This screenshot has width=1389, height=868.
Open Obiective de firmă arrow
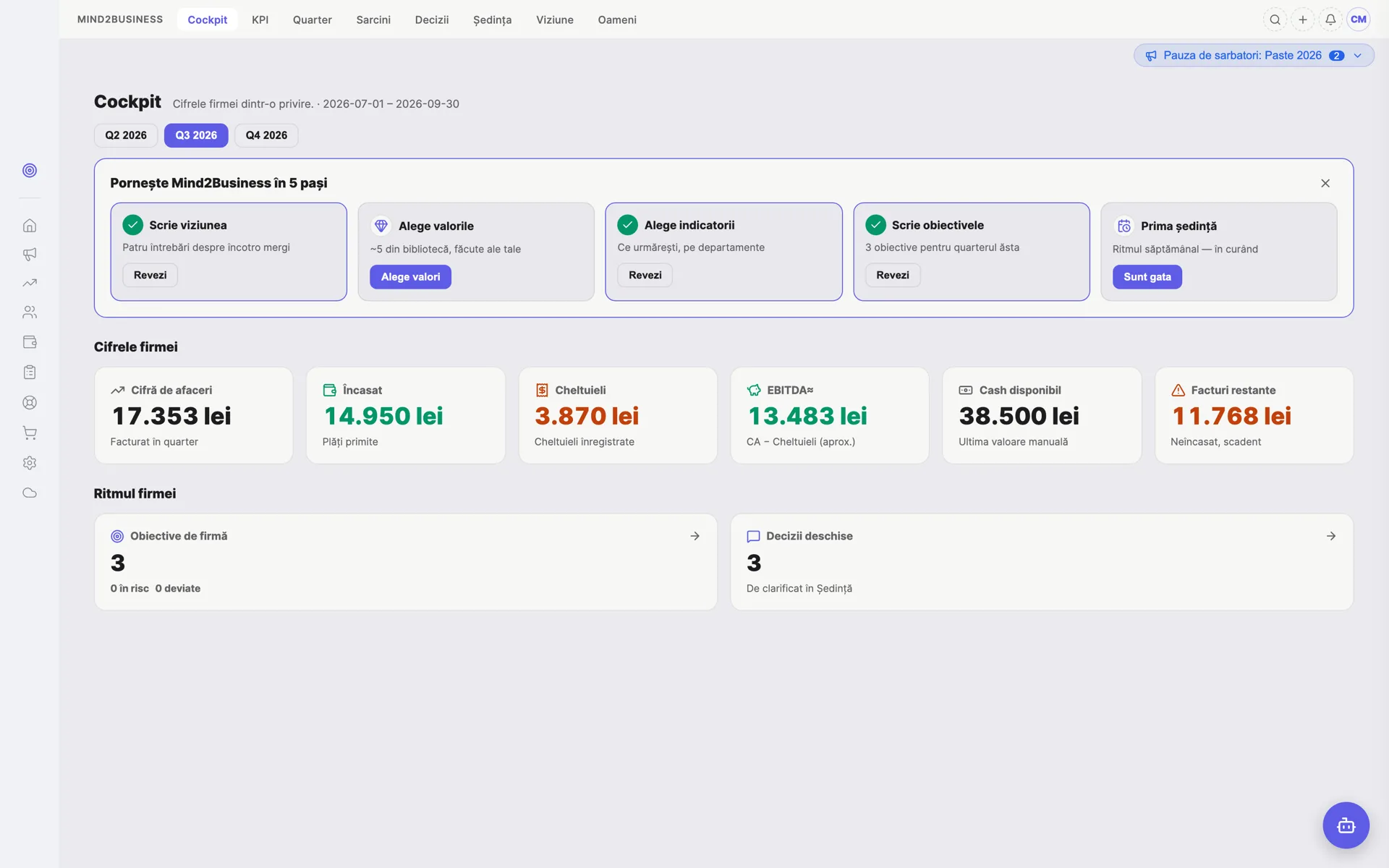694,536
